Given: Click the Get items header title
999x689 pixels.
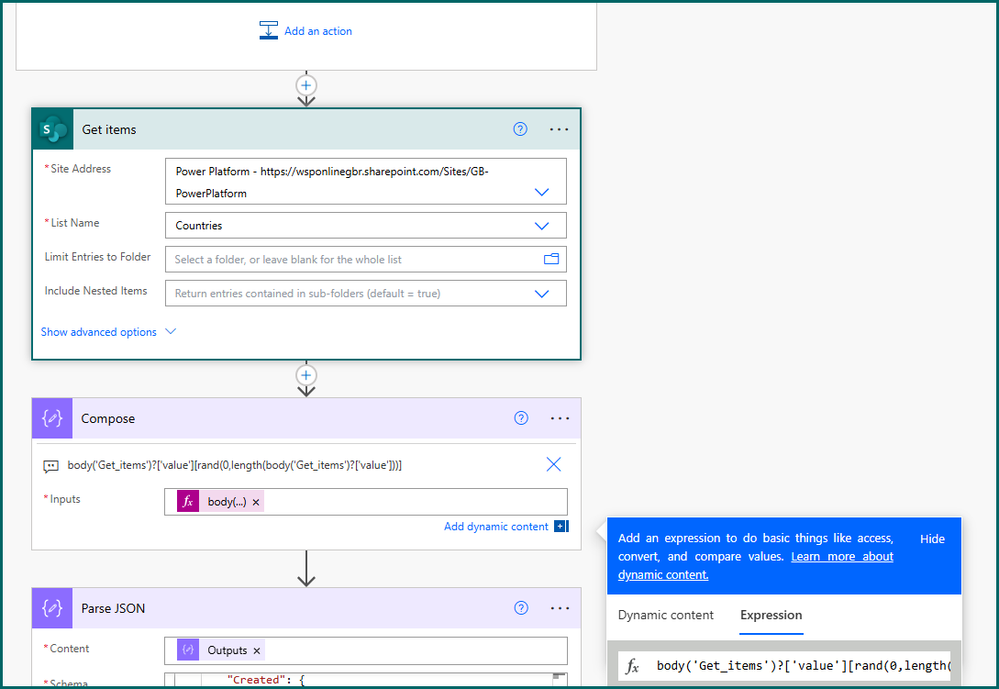Looking at the screenshot, I should coord(109,129).
